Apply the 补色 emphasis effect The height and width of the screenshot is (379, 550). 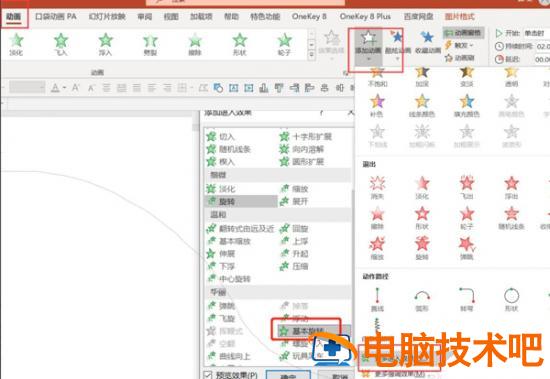[377, 105]
